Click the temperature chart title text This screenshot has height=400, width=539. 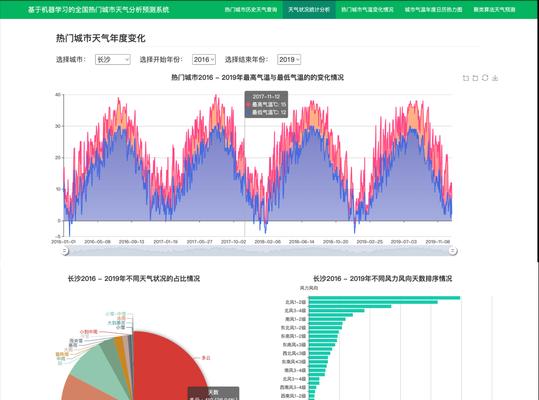coord(258,78)
